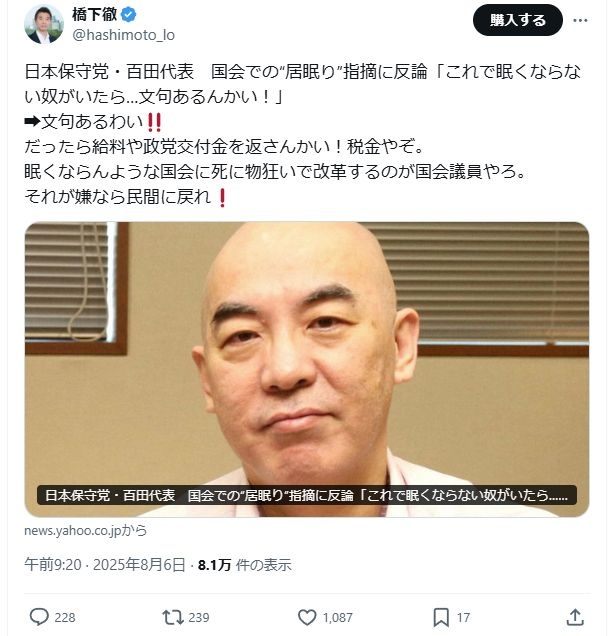Viewport: 608px width, 636px height.
Task: Open the news.yahoo.co.jp source link
Action: [86, 531]
